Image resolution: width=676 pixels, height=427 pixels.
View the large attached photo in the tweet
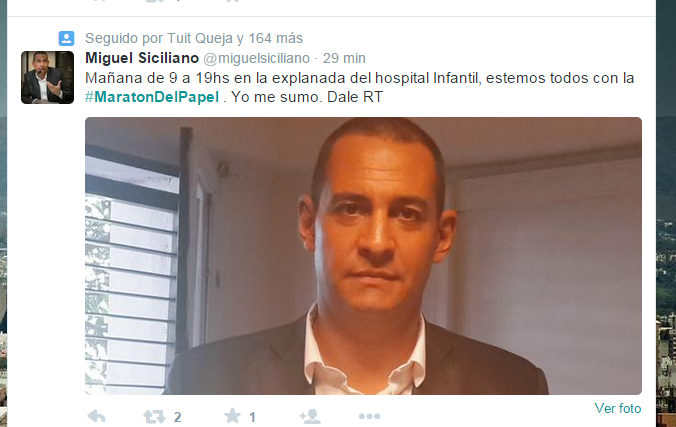[363, 256]
